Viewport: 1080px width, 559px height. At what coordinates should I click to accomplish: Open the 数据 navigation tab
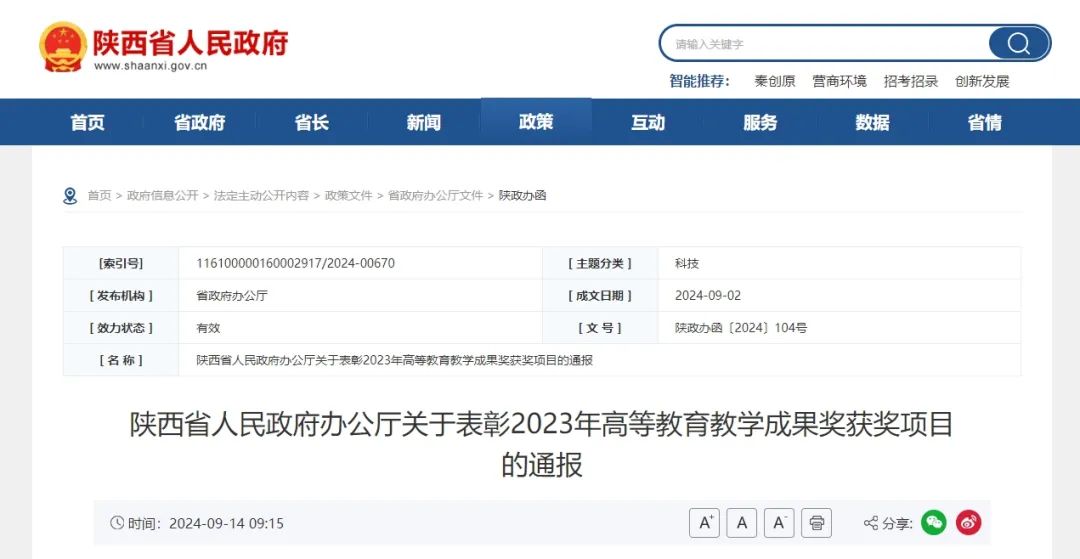(873, 123)
